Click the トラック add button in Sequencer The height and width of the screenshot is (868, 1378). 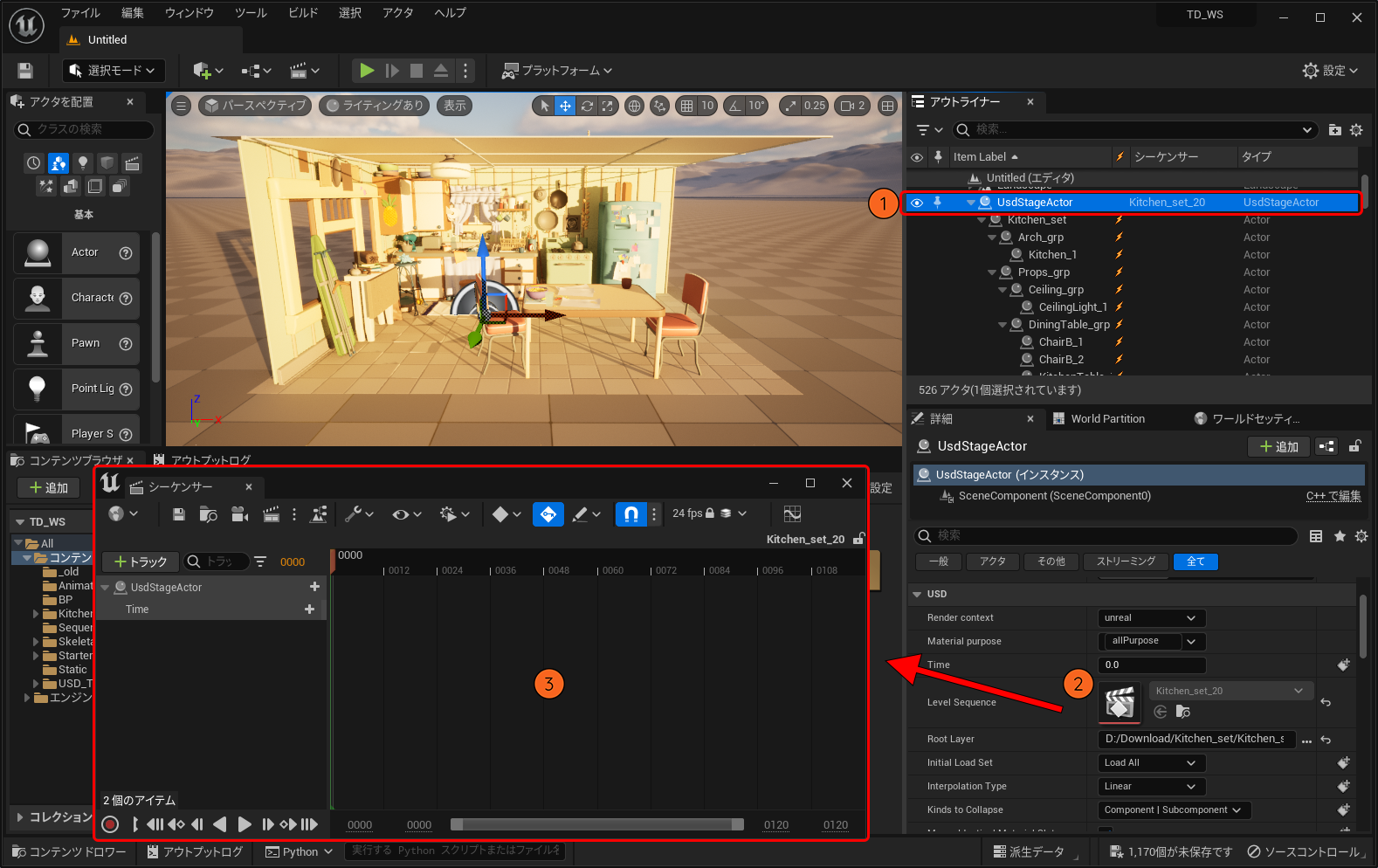coord(141,561)
